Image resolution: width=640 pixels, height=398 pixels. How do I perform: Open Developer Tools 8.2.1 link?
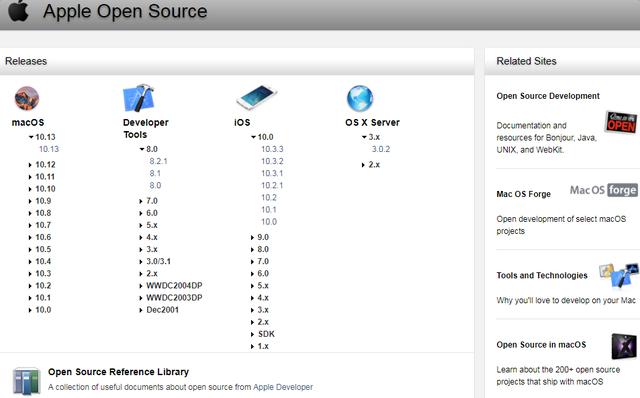click(x=158, y=161)
